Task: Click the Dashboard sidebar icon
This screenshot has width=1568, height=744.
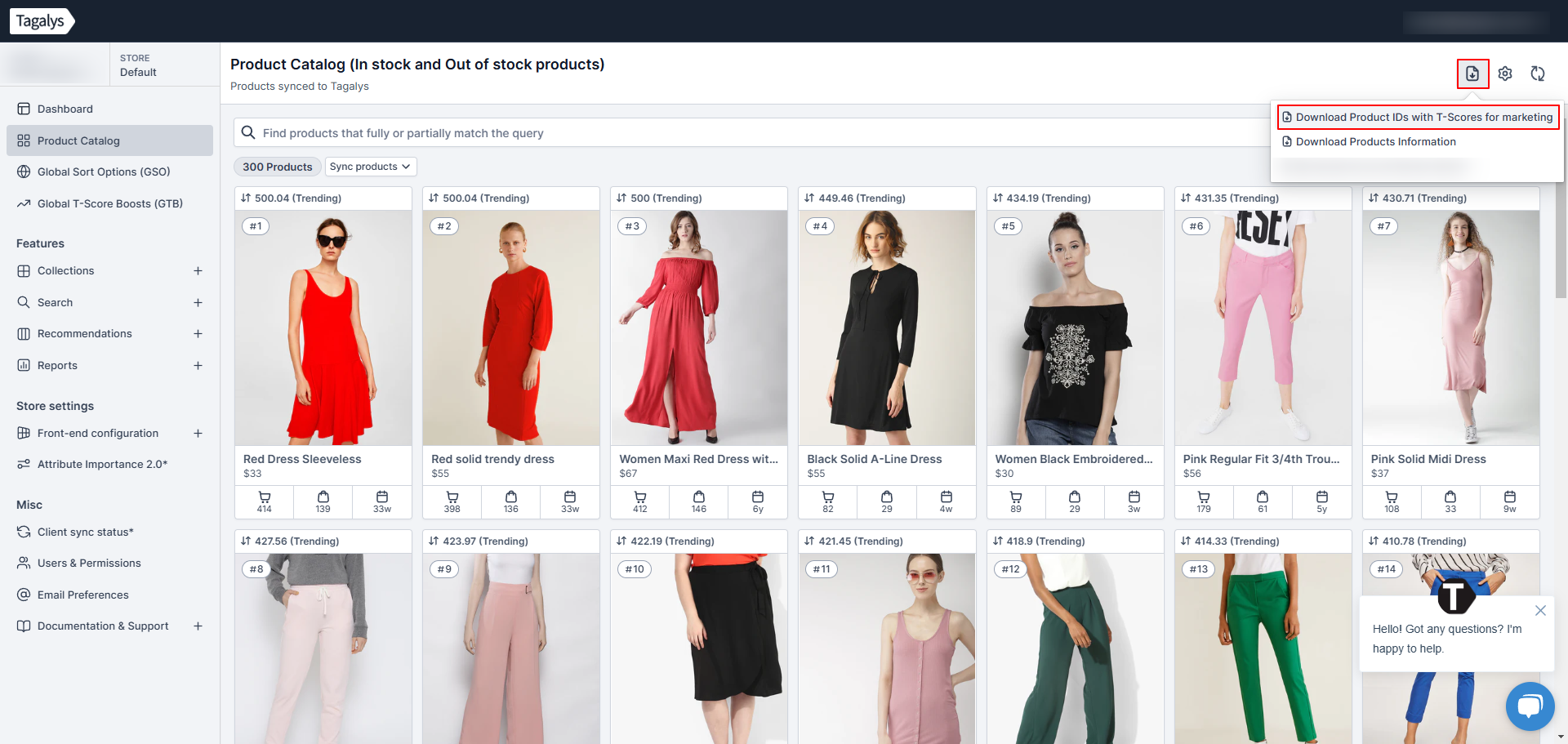Action: [x=24, y=109]
